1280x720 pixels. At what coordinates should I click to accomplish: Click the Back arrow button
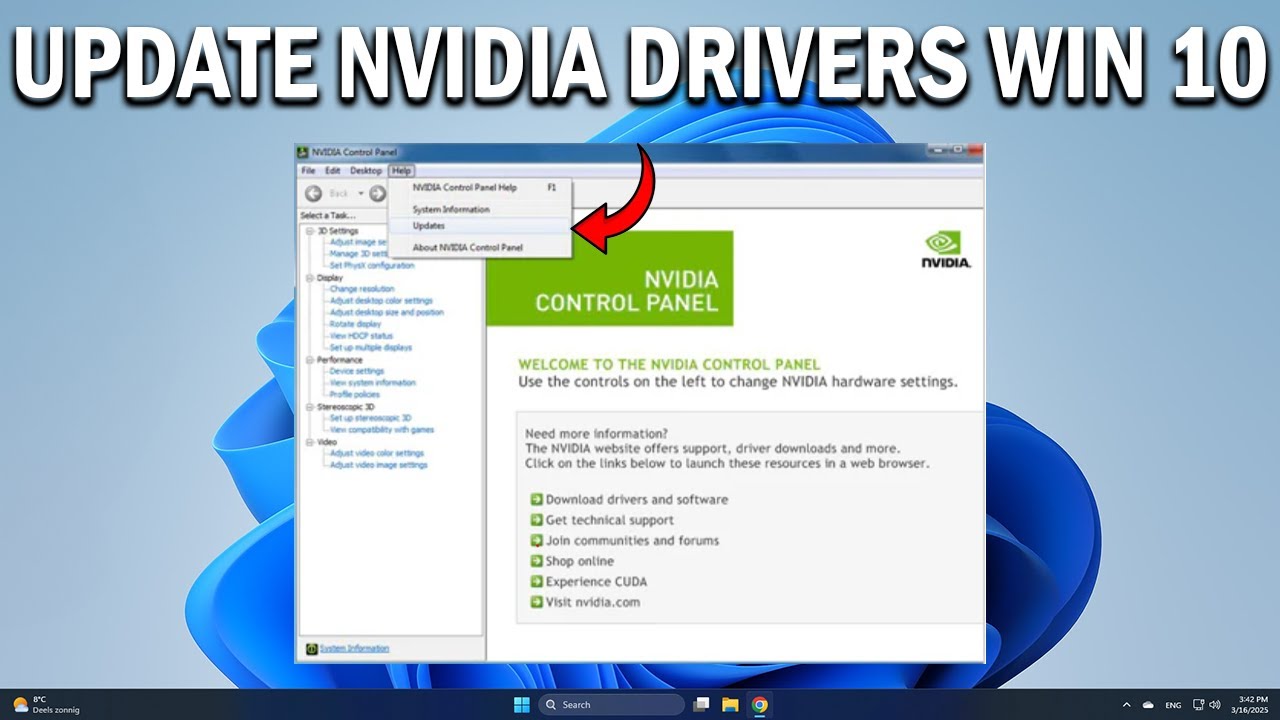pos(314,193)
